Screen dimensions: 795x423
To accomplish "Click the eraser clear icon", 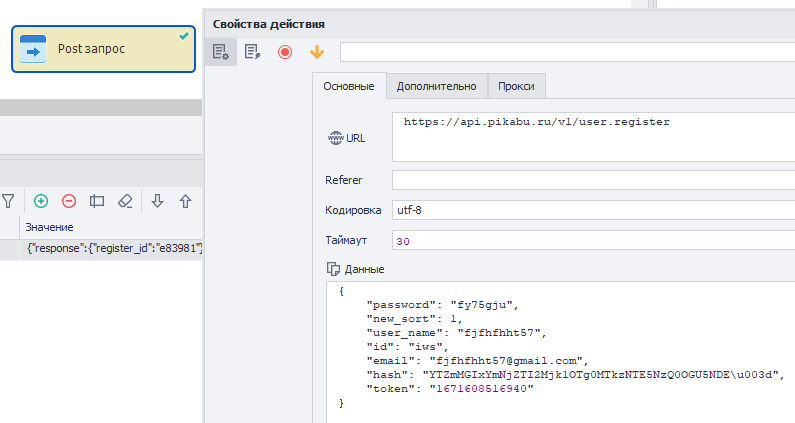I will 125,201.
